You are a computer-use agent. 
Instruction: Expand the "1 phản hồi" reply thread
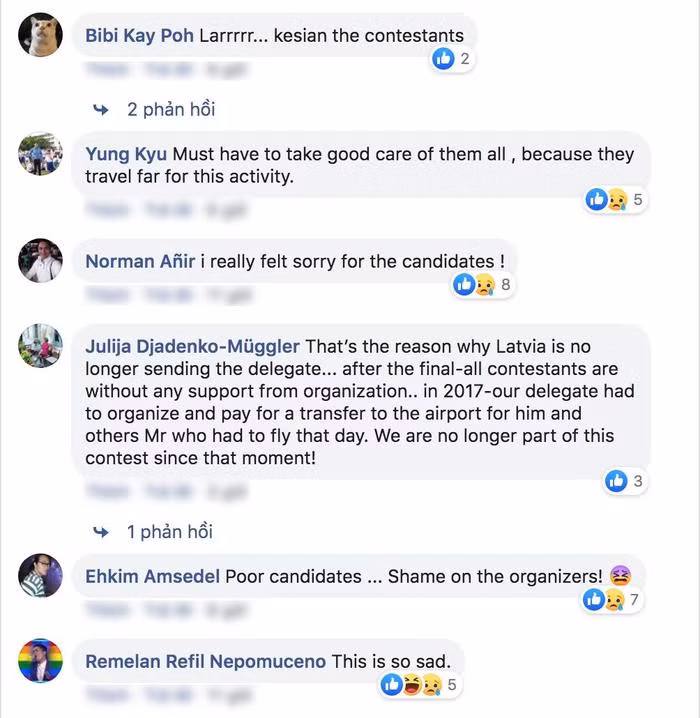tap(169, 531)
